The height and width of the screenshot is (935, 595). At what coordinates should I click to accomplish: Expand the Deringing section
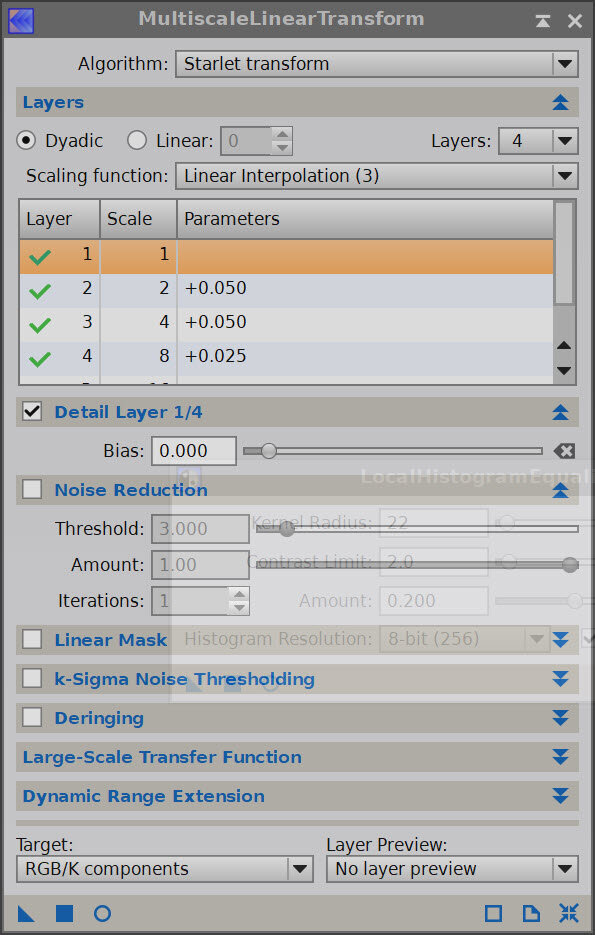(x=560, y=717)
